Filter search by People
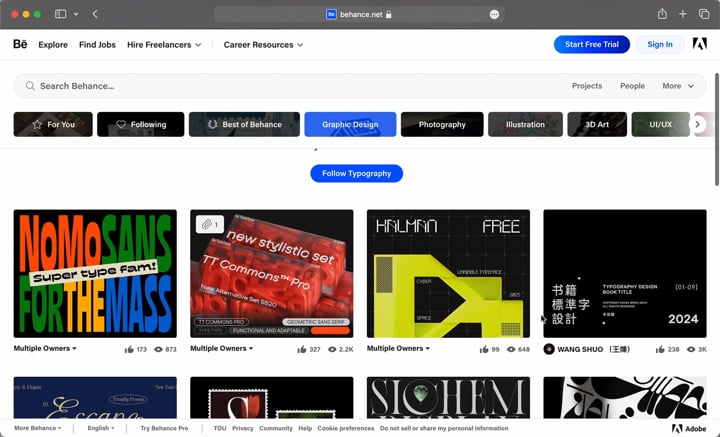Image resolution: width=720 pixels, height=437 pixels. coord(632,86)
